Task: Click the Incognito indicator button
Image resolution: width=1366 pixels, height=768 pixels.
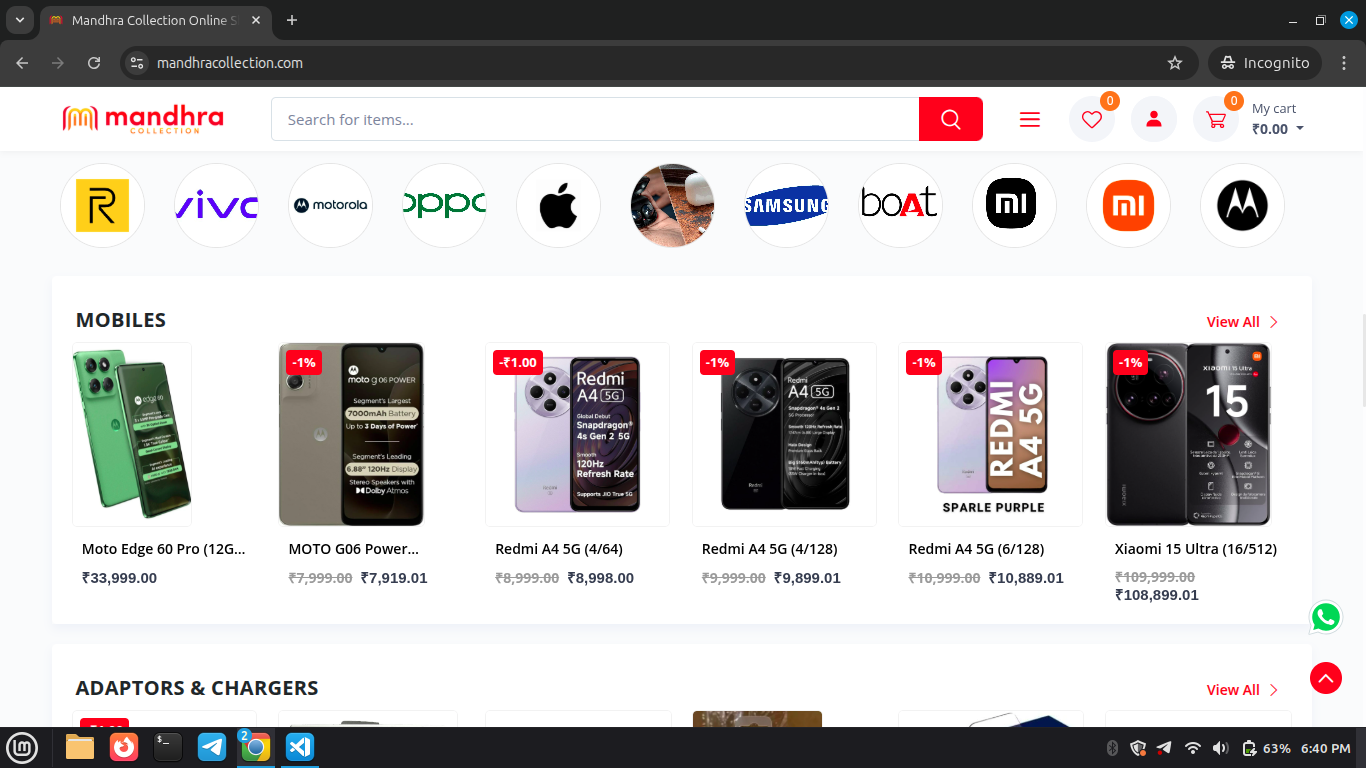Action: tap(1265, 62)
